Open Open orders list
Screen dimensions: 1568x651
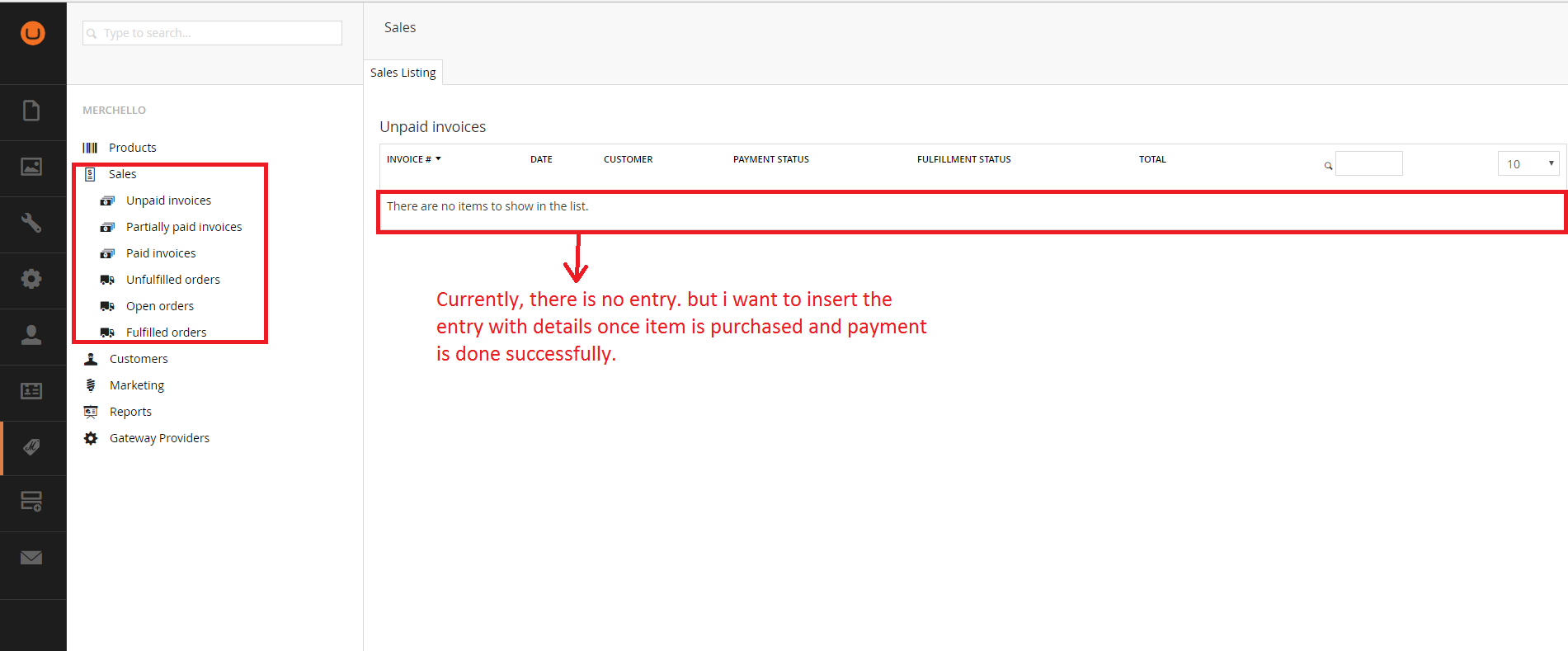coord(160,306)
